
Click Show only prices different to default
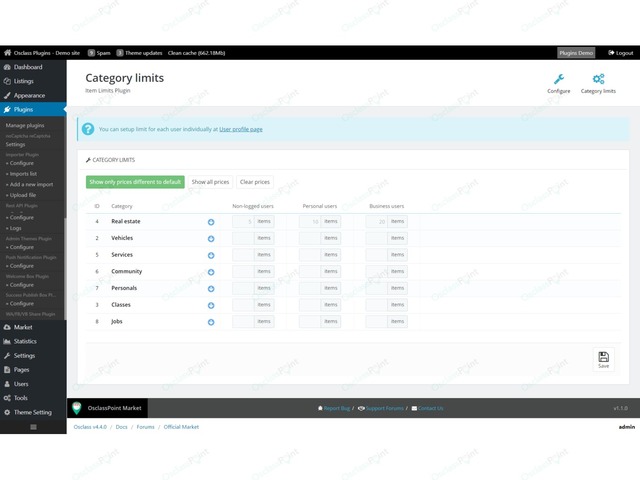135,182
